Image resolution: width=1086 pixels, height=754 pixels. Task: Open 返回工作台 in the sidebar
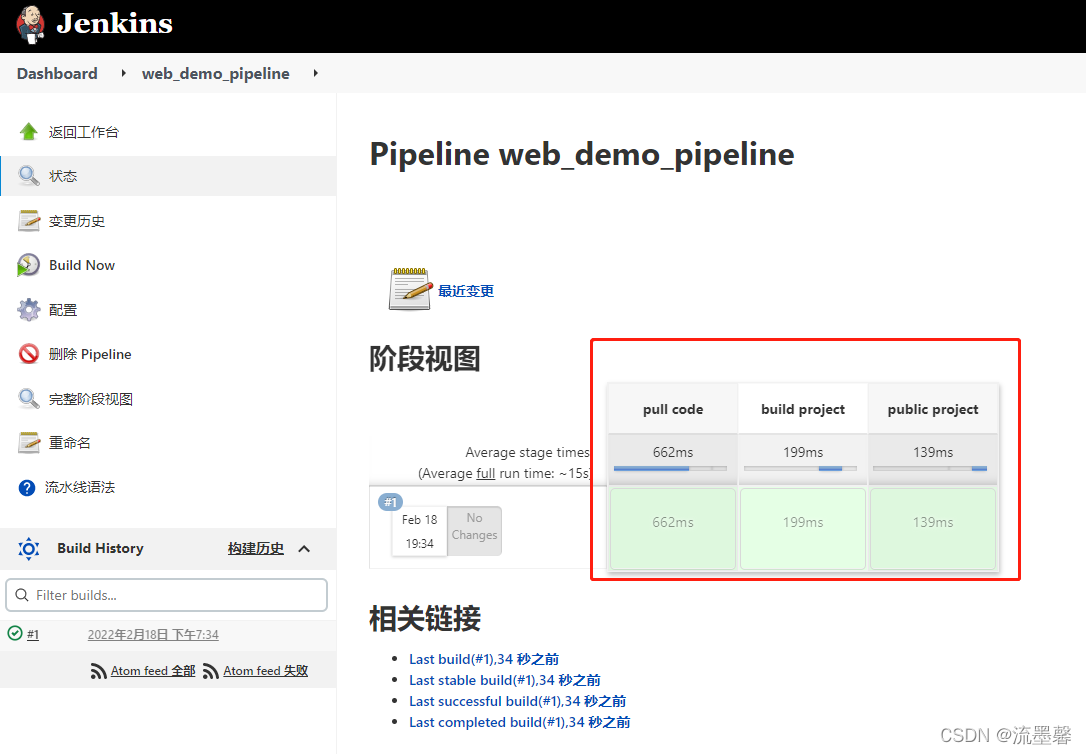click(83, 132)
